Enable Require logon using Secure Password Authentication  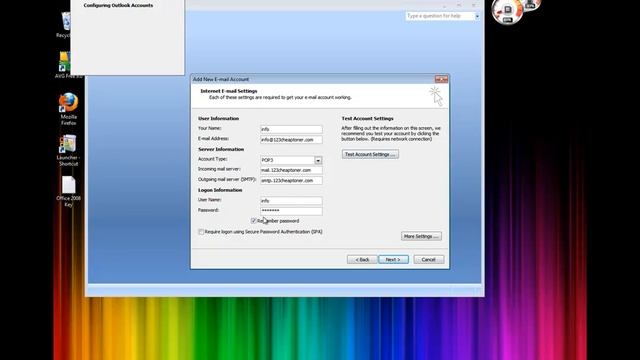tap(201, 232)
